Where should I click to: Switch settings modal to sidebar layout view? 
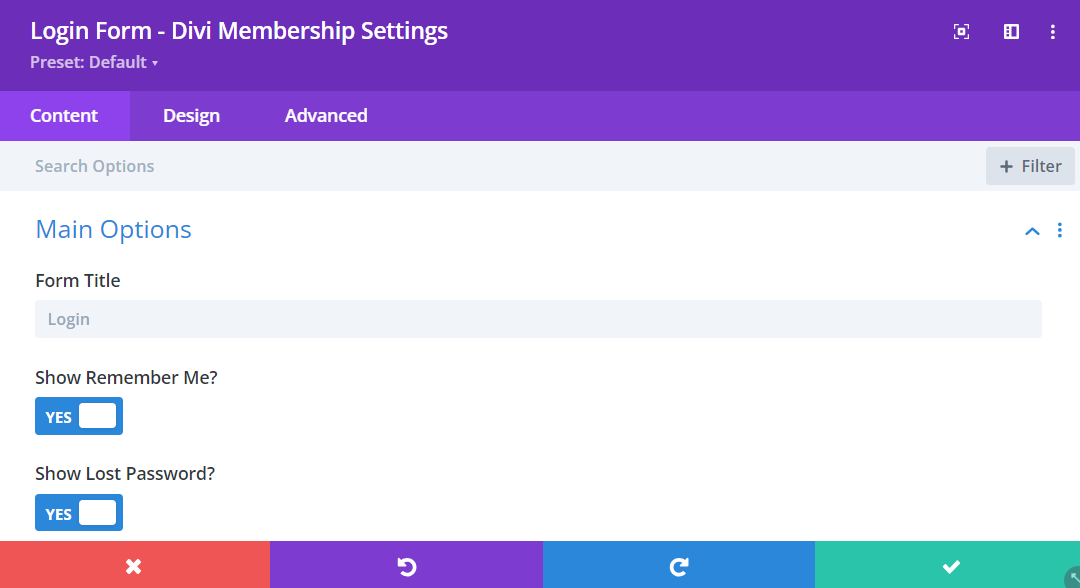[1010, 31]
